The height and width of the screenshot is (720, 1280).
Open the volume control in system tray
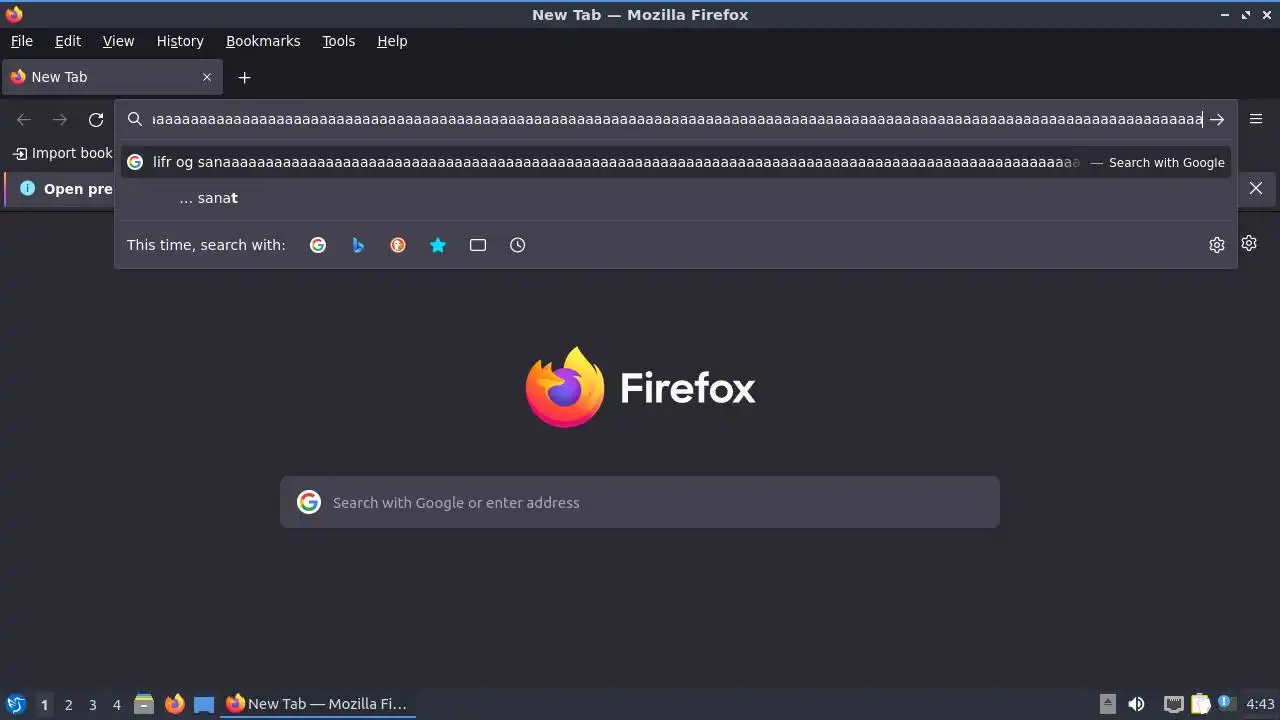click(x=1136, y=704)
